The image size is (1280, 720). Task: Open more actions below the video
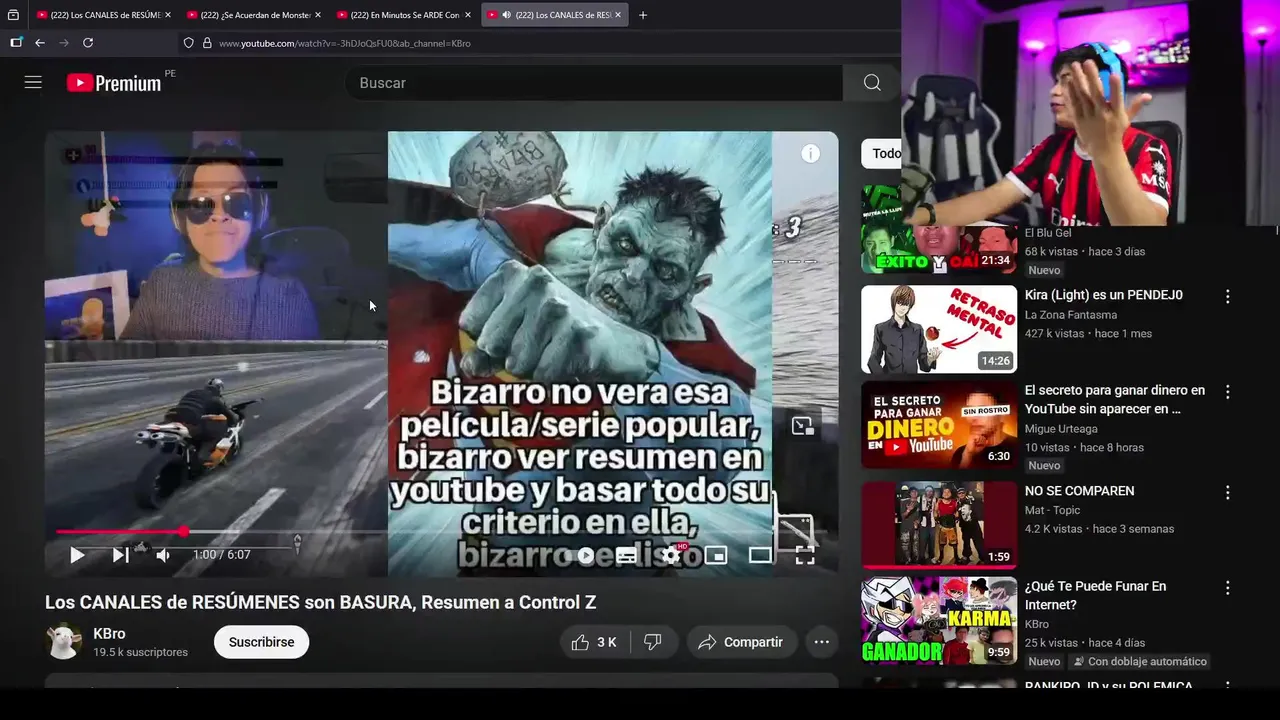[822, 642]
